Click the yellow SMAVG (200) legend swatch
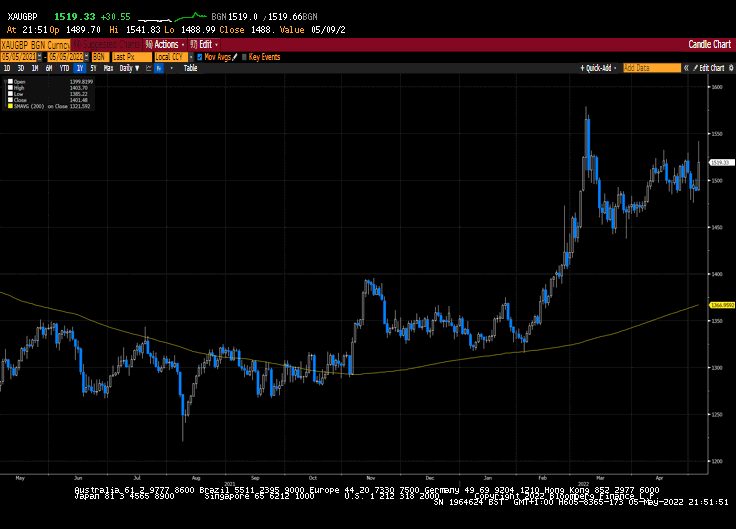Image resolution: width=736 pixels, height=529 pixels. coord(10,106)
